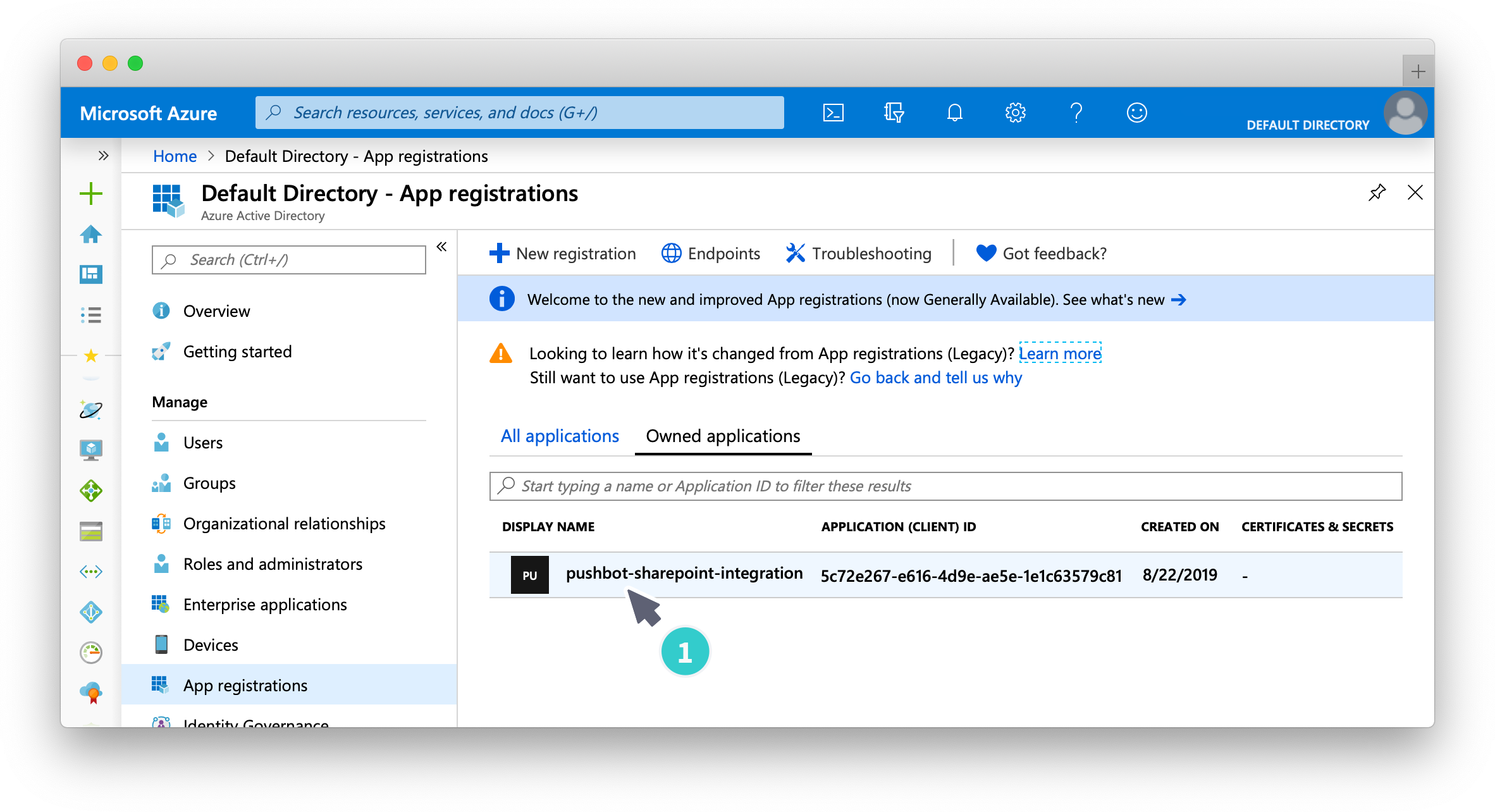Image resolution: width=1495 pixels, height=812 pixels.
Task: Open Monitor gauge icon in left rail
Action: 91,653
